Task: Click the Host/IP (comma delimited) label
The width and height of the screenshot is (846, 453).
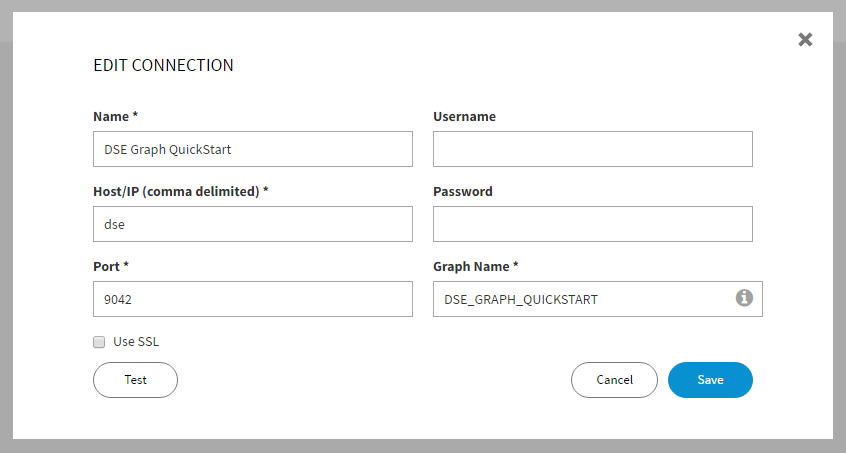Action: pos(181,191)
